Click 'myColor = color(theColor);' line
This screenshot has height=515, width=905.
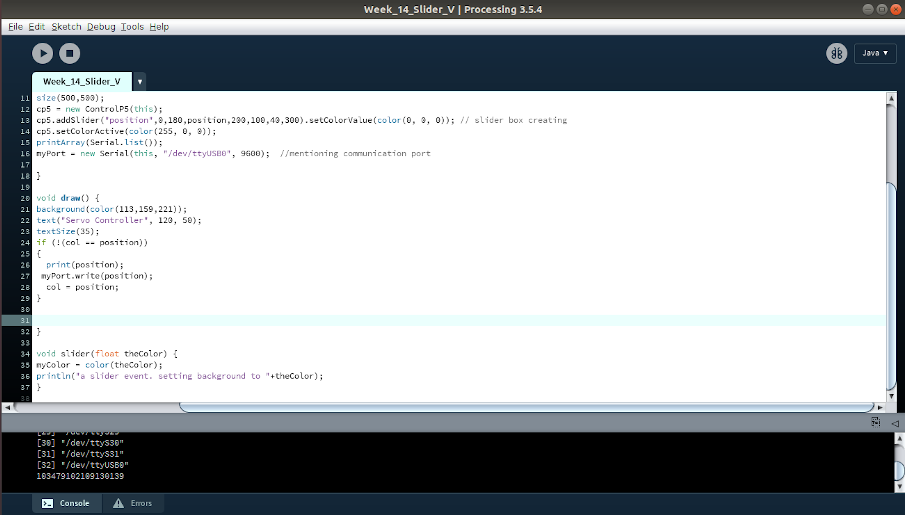[x=99, y=365]
